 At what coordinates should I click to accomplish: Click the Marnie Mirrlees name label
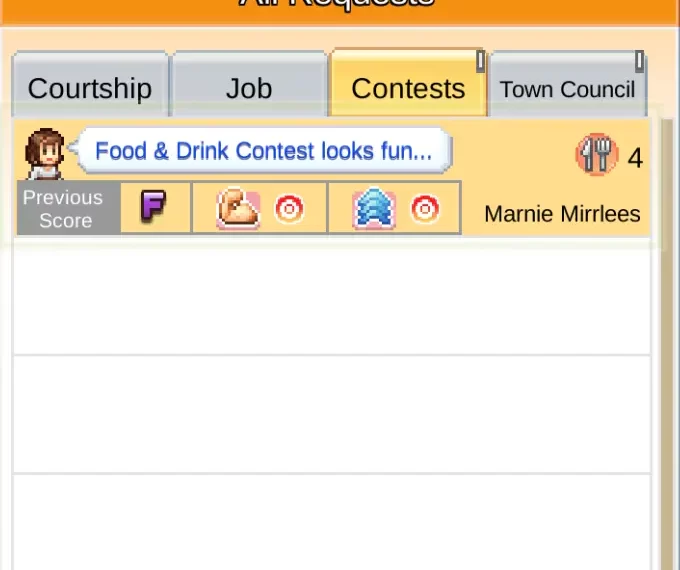(x=562, y=213)
